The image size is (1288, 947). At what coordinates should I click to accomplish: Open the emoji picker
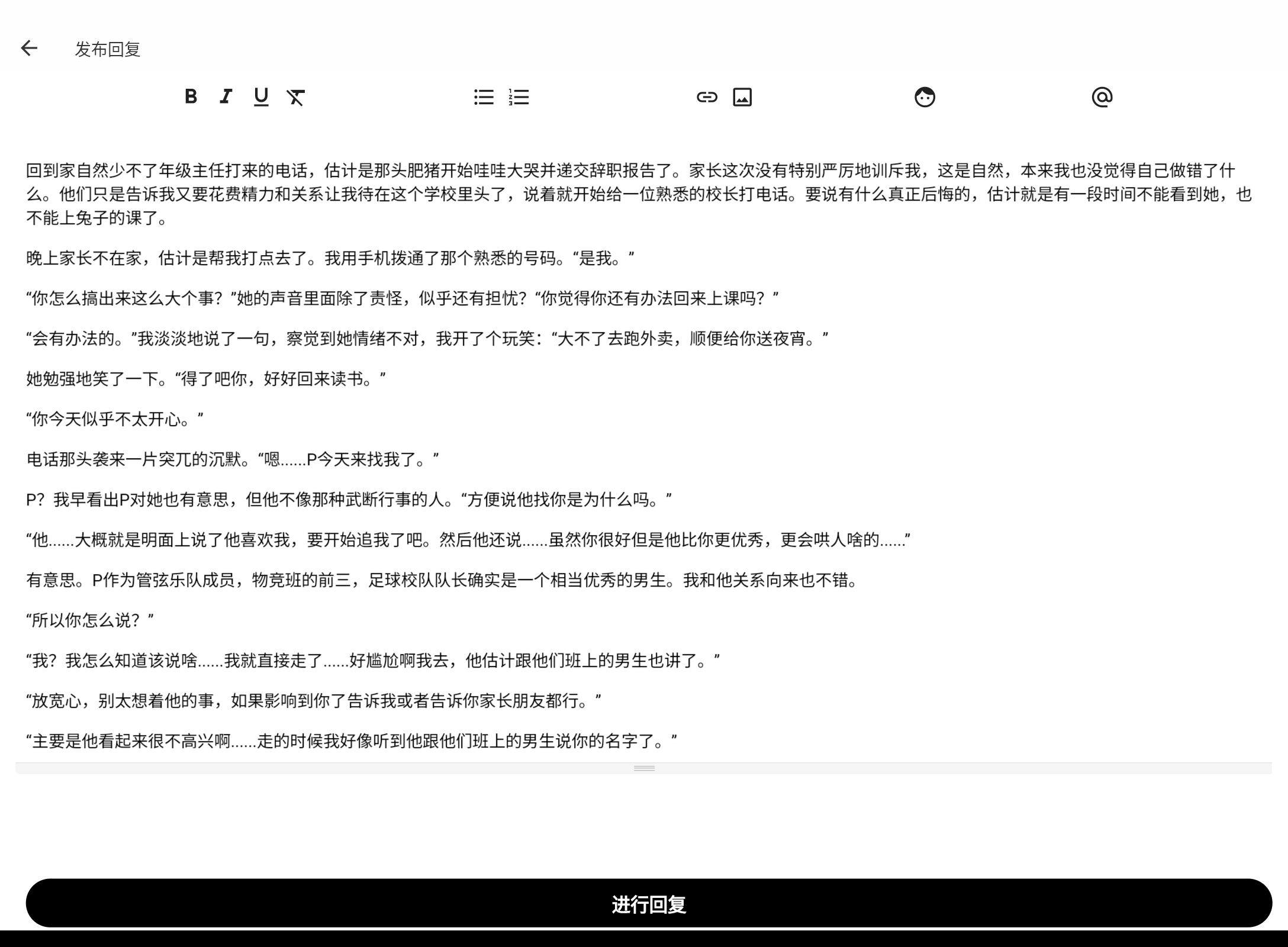tap(925, 97)
